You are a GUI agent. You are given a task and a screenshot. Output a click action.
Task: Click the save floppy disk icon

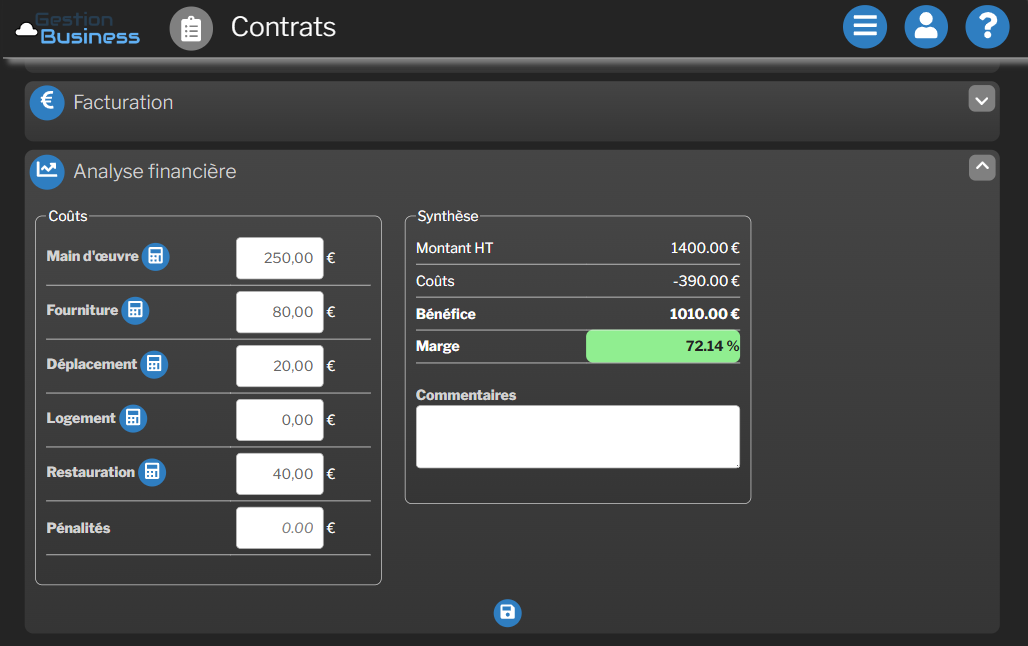coord(507,613)
